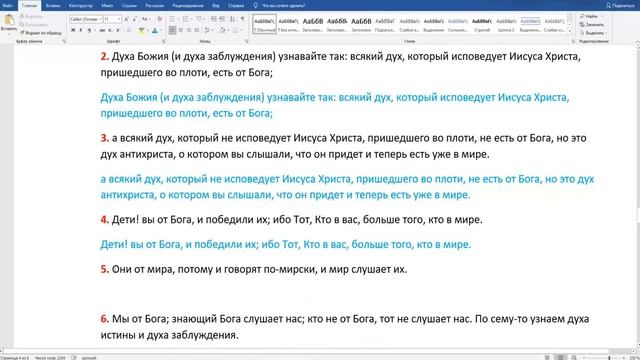The width and height of the screenshot is (640, 360).
Task: Open the File (Файл) tab
Action: pyautogui.click(x=7, y=6)
